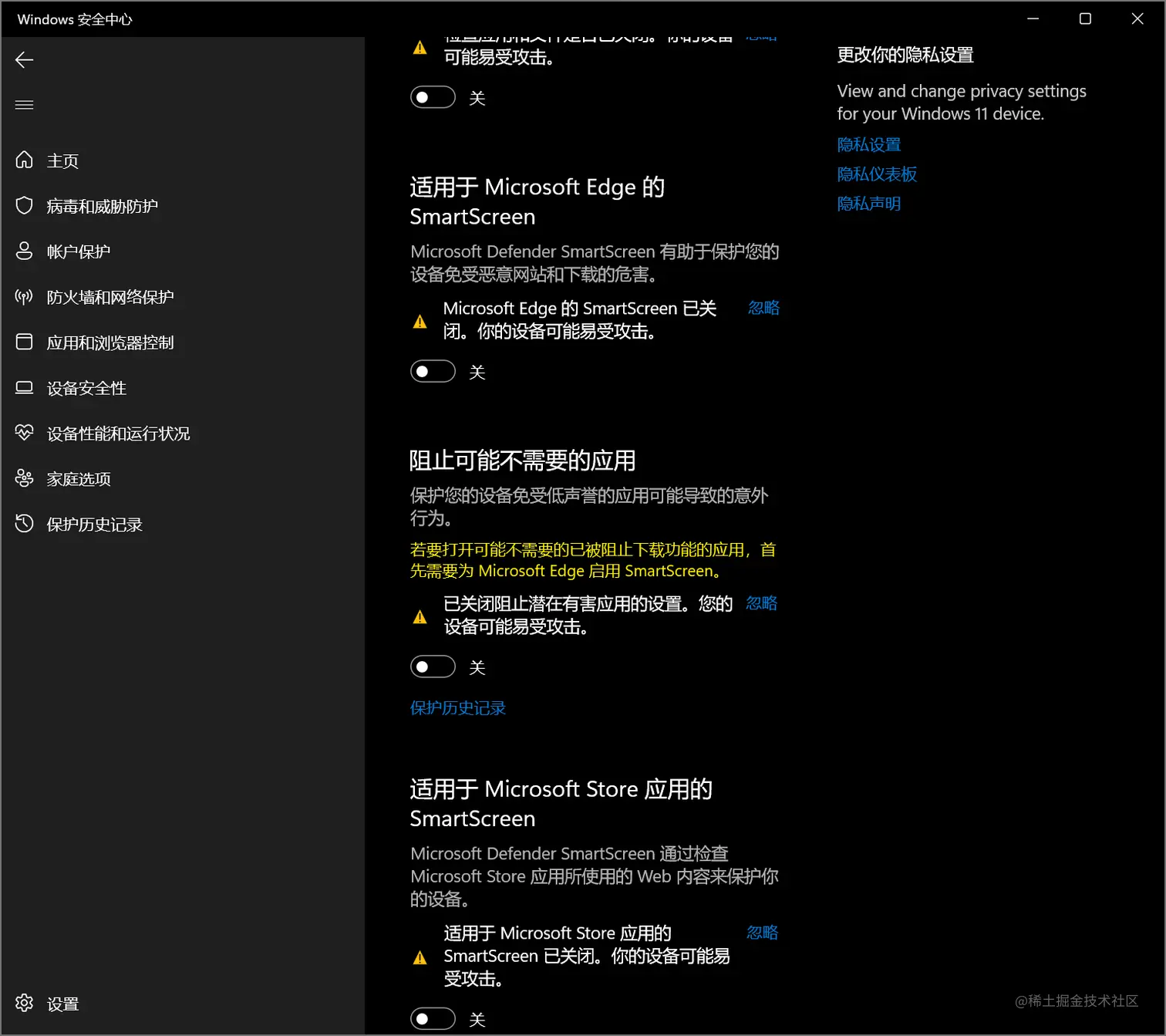Image resolution: width=1166 pixels, height=1036 pixels.
Task: Click the window icon for 应用和浏览器控制
Action: [24, 342]
